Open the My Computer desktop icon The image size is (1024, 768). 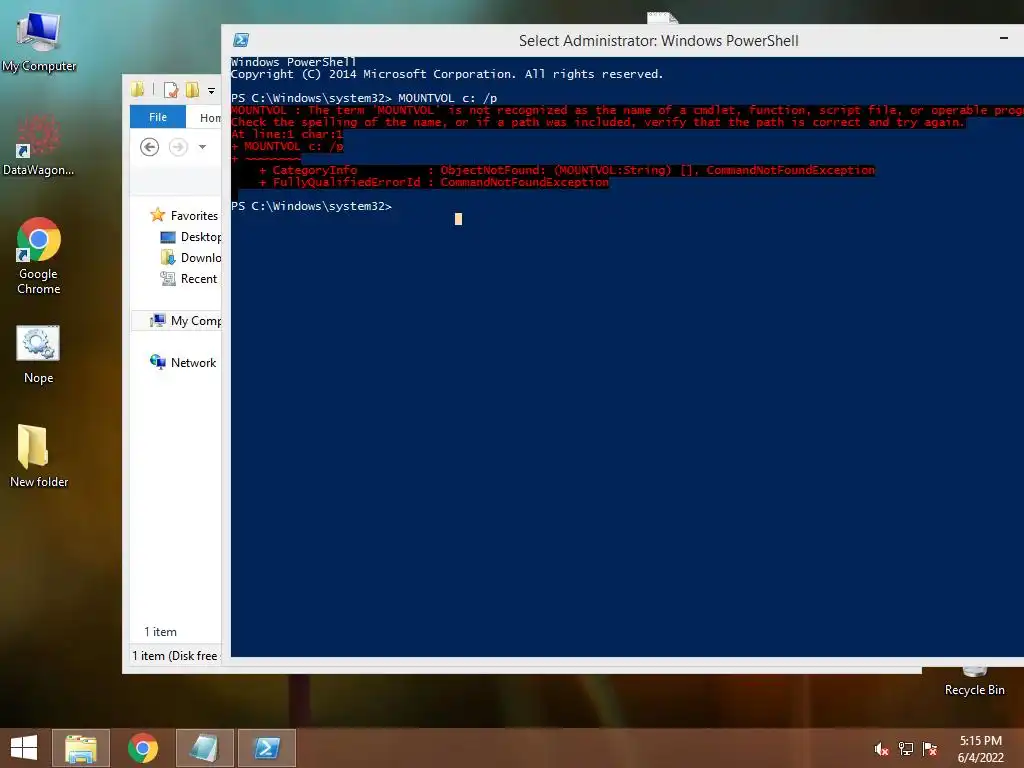(39, 40)
